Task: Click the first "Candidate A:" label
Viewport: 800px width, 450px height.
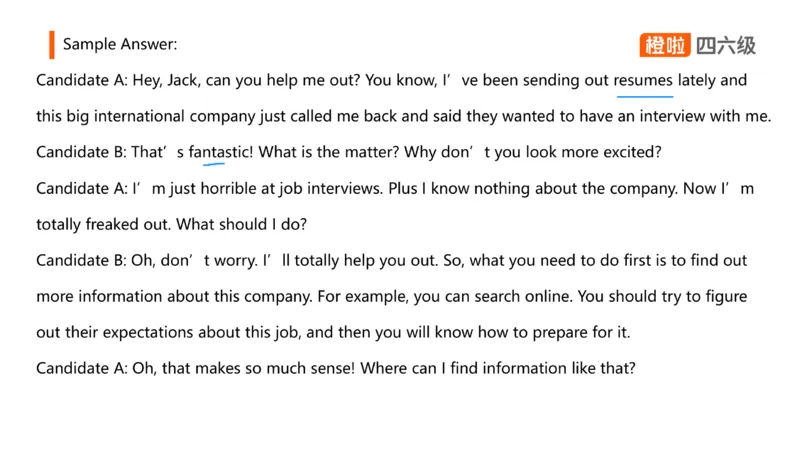Action: [x=81, y=80]
